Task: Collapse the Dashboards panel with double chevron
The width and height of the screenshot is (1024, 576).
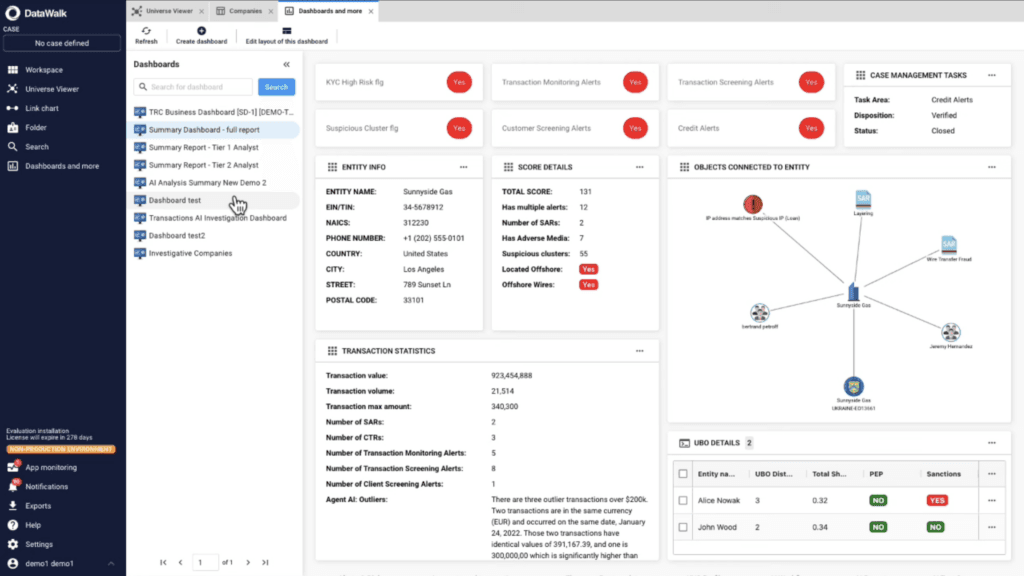Action: click(x=287, y=64)
